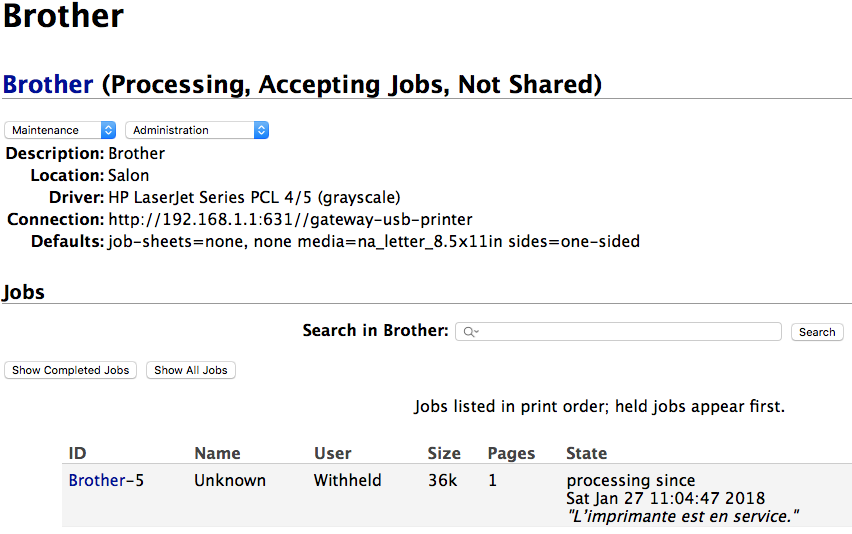Click the Pages column header
The width and height of the screenshot is (852, 534).
tap(511, 454)
